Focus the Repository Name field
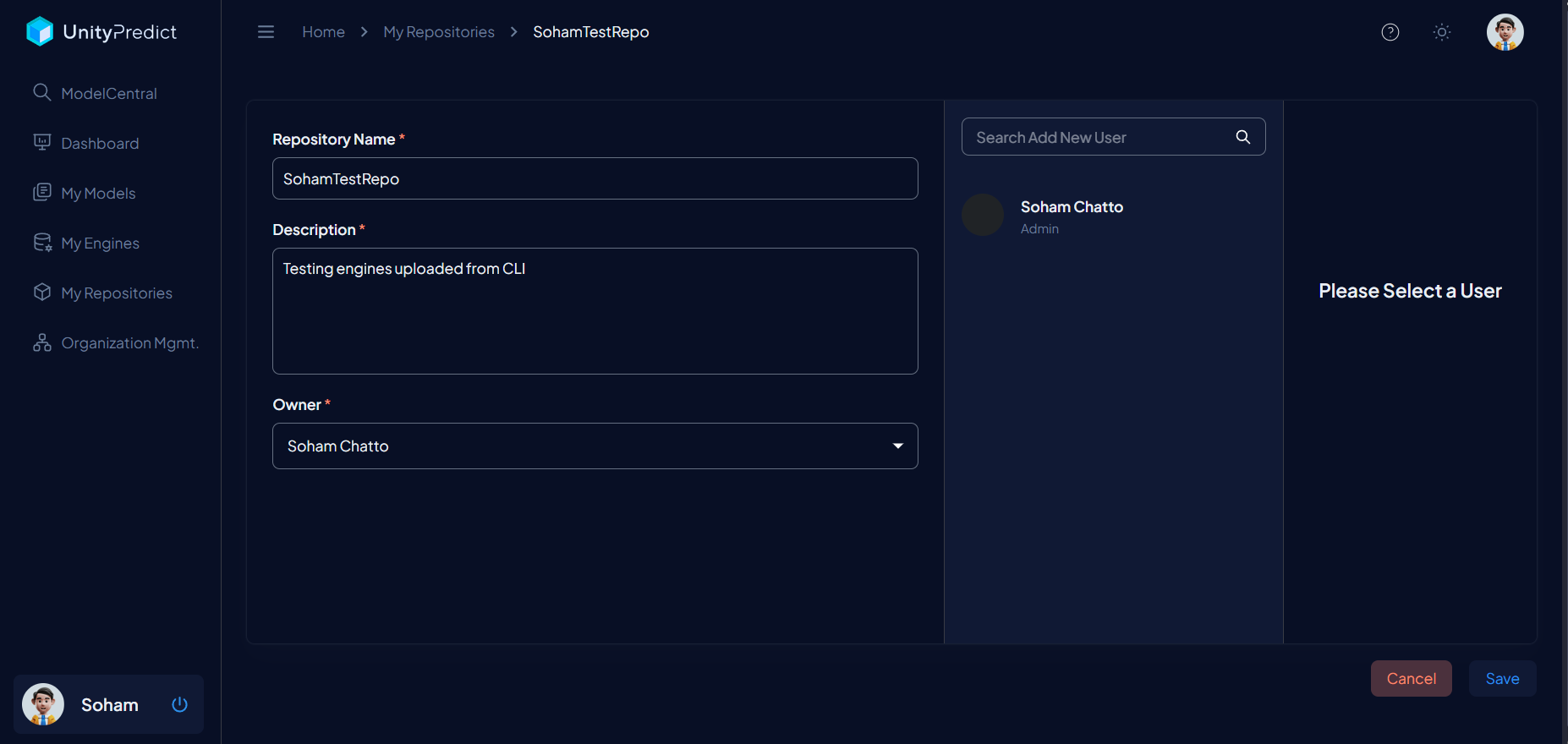This screenshot has height=744, width=1568. coord(595,178)
